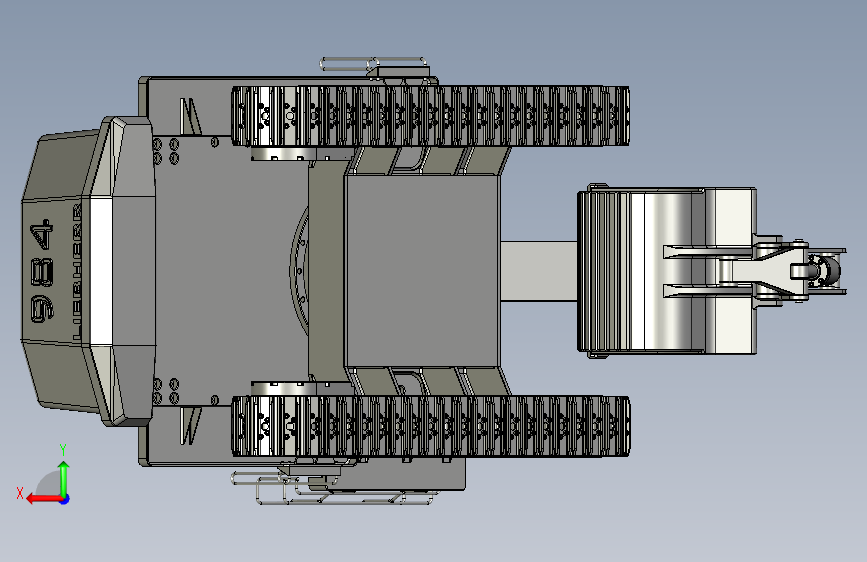Select the bucket linkage pin at far right
The image size is (867, 562).
pyautogui.click(x=823, y=271)
